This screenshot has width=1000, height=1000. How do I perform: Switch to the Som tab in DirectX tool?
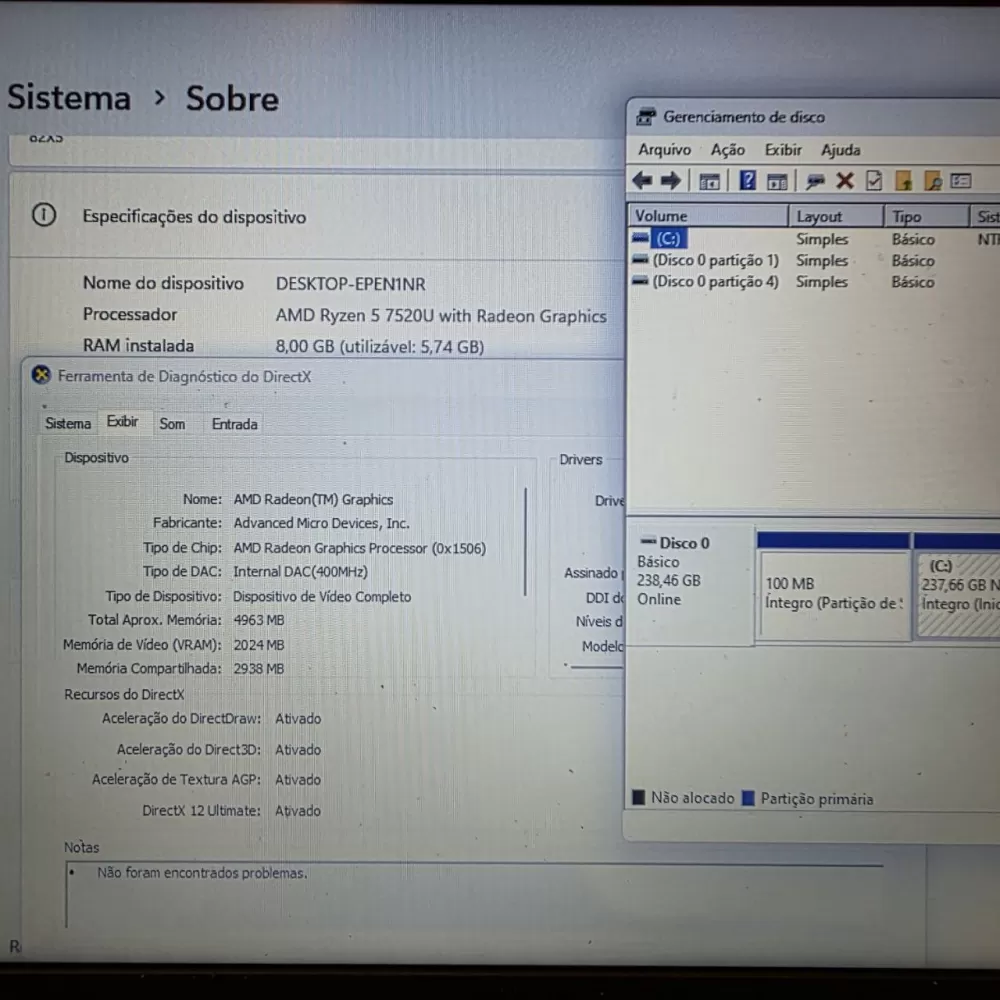click(172, 424)
